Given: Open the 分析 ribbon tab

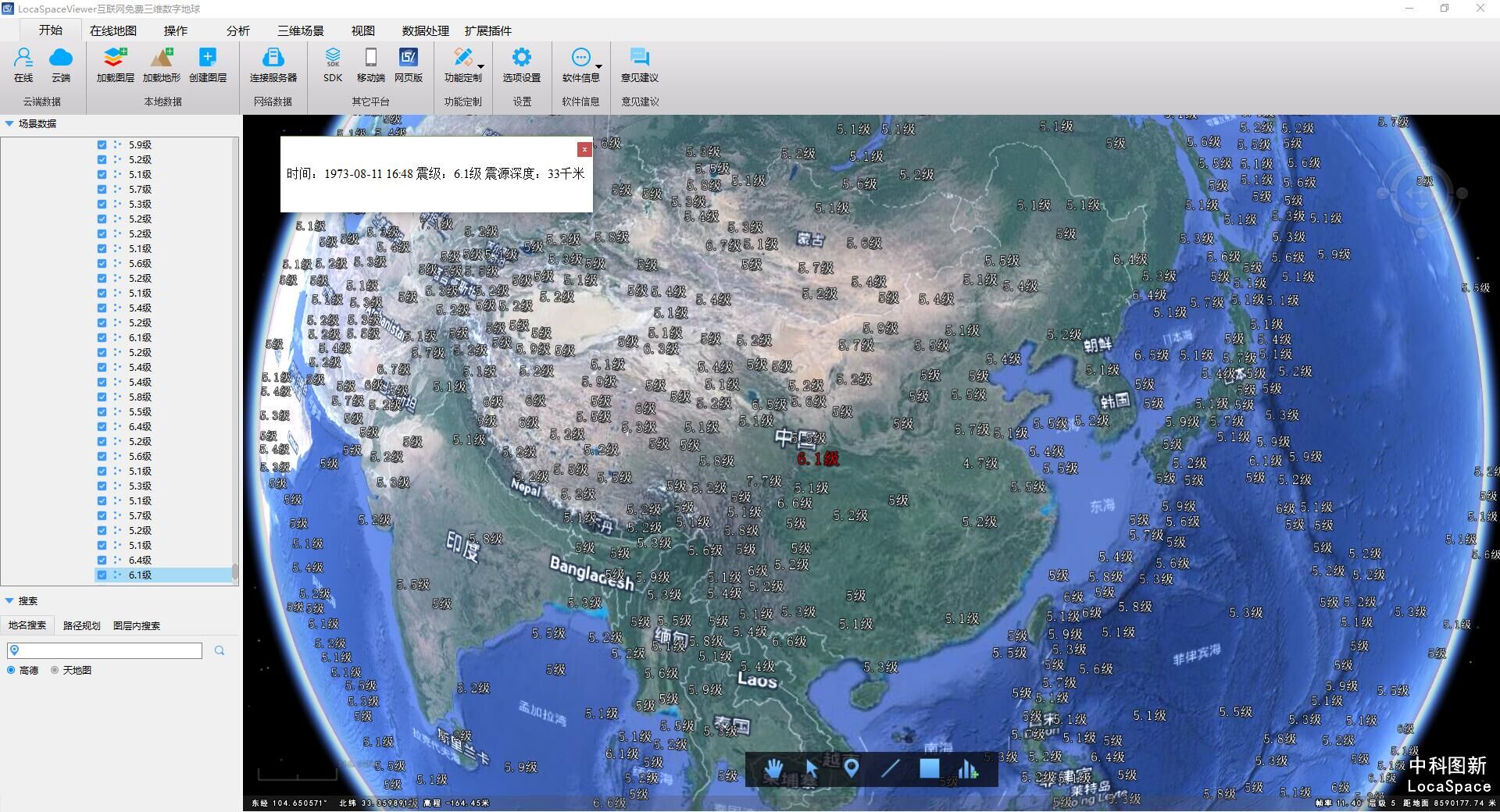Looking at the screenshot, I should coord(238,30).
